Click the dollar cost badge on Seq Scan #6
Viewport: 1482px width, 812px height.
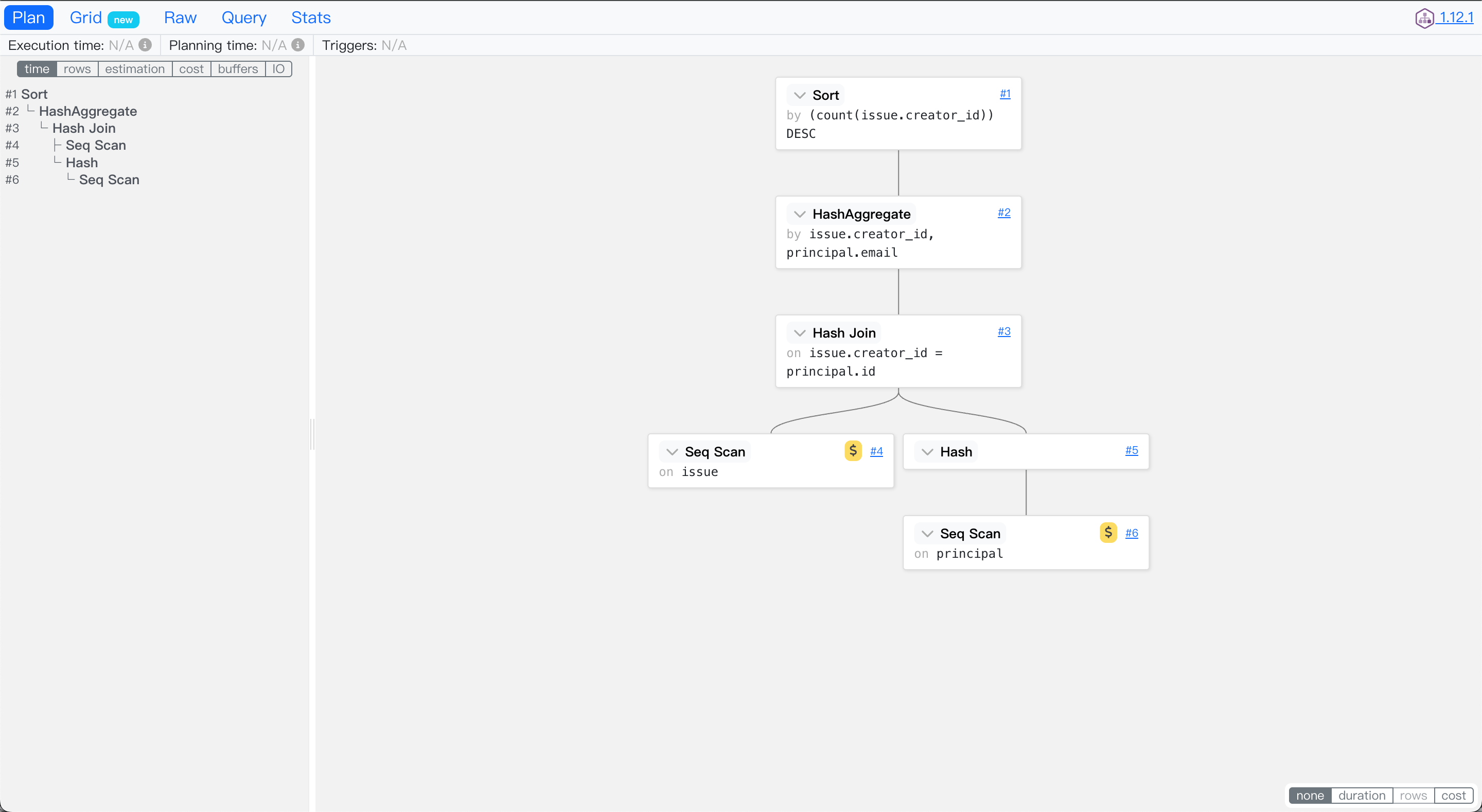1108,532
